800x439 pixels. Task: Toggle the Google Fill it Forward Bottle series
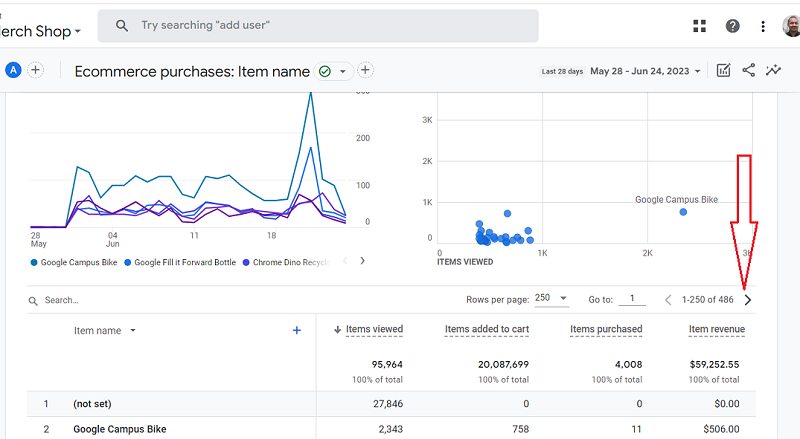click(x=184, y=262)
